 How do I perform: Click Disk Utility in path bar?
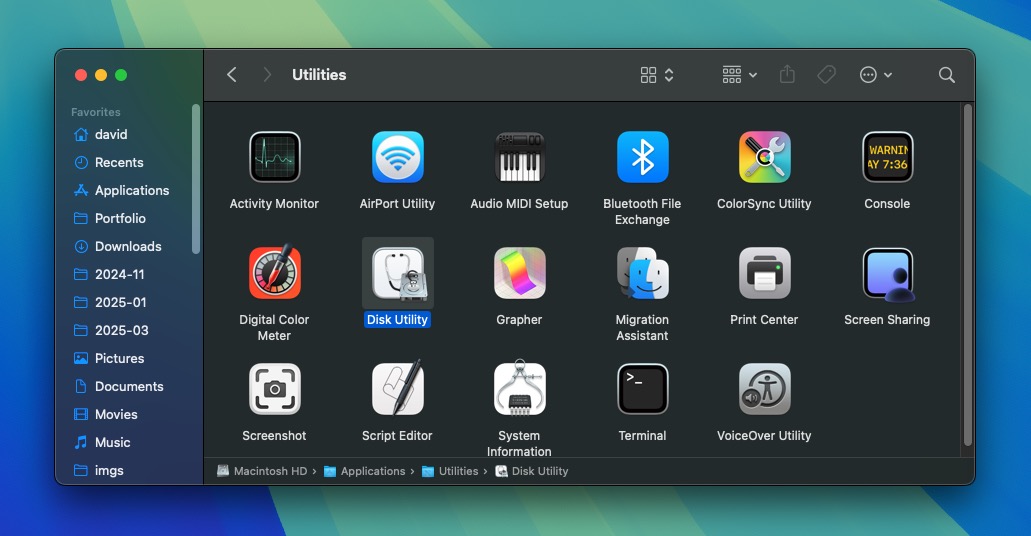[x=532, y=471]
